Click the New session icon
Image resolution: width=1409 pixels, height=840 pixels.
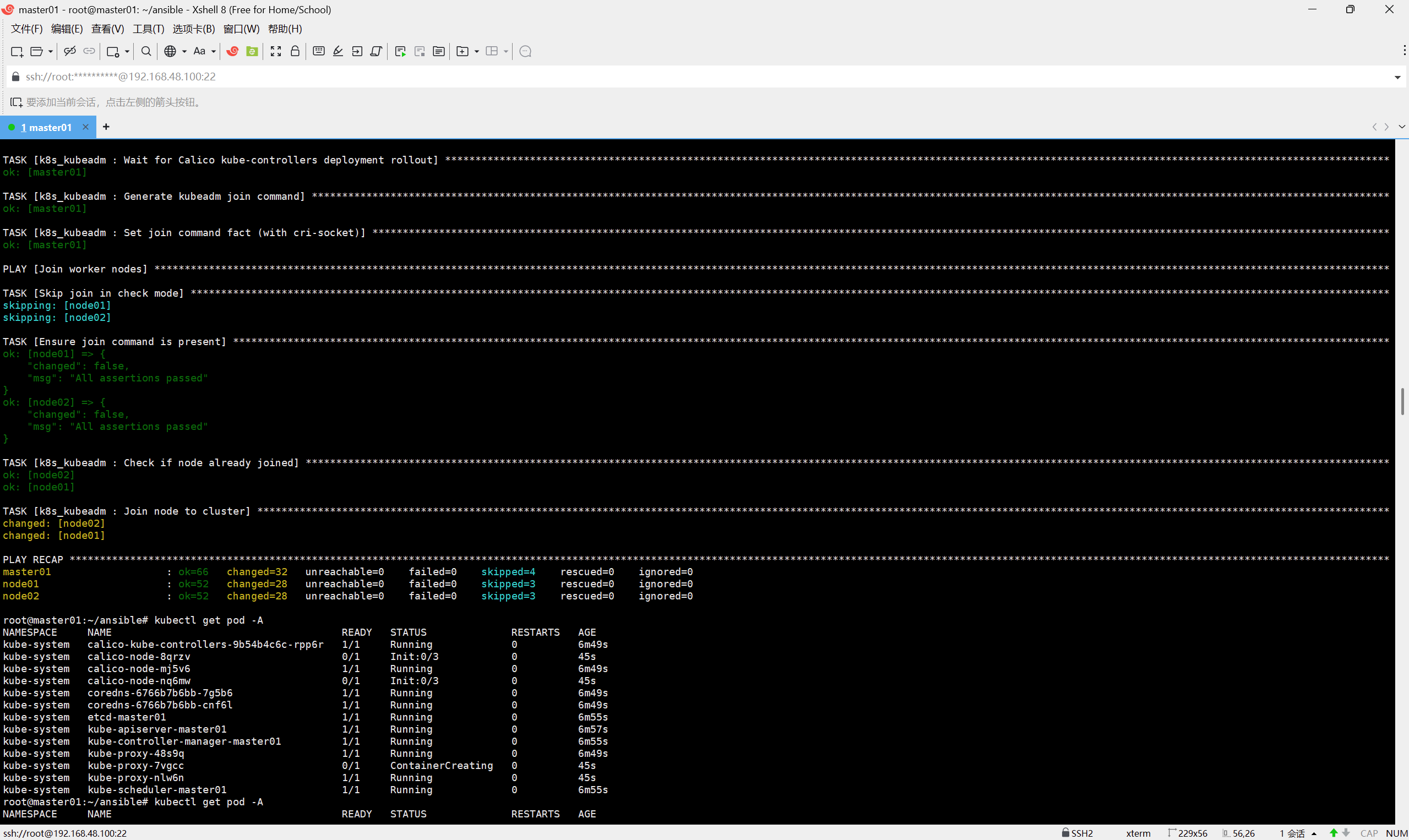click(17, 52)
